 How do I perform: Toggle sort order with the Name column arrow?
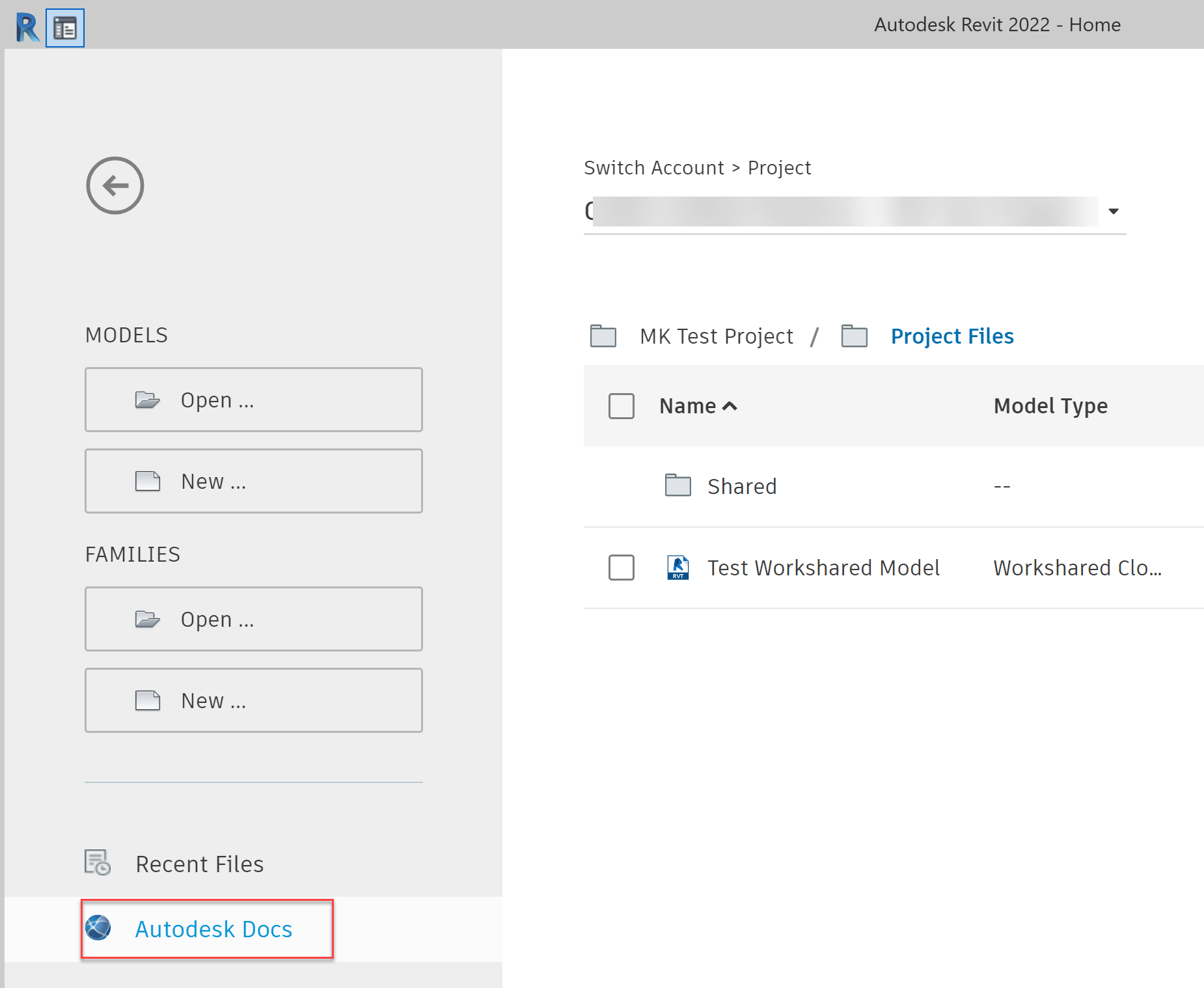pos(730,406)
